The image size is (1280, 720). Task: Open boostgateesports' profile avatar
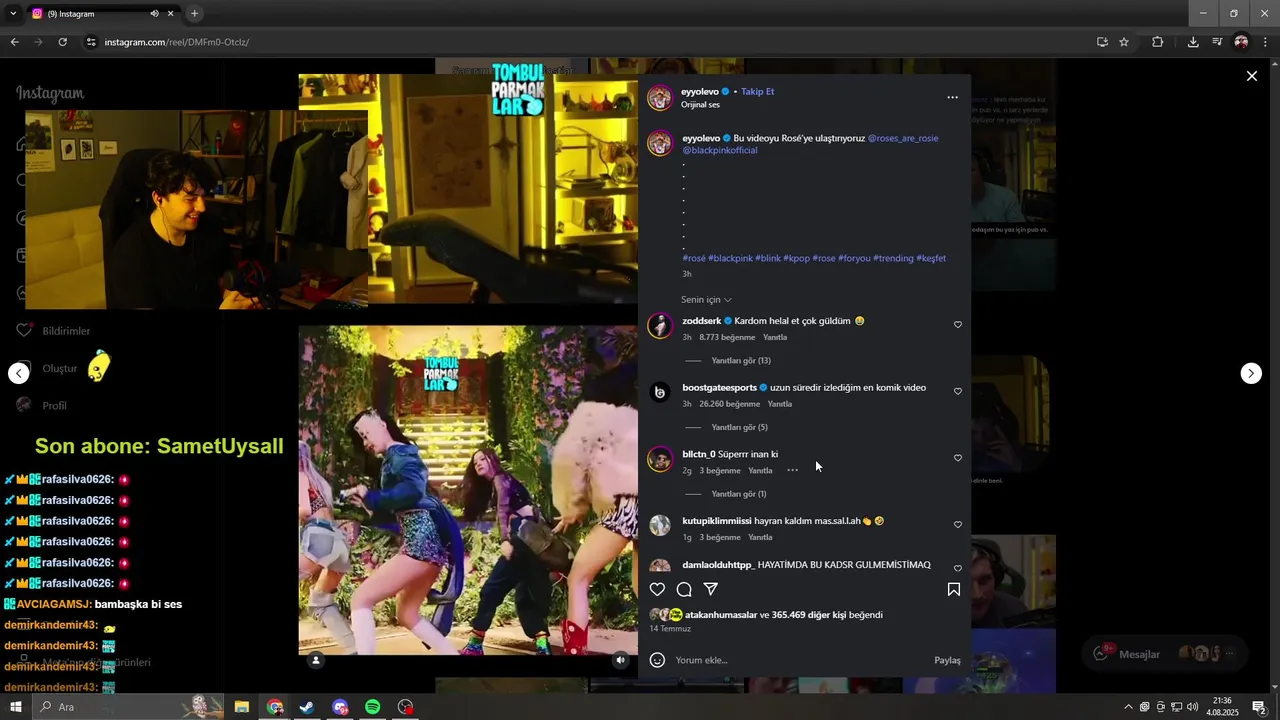(x=659, y=393)
